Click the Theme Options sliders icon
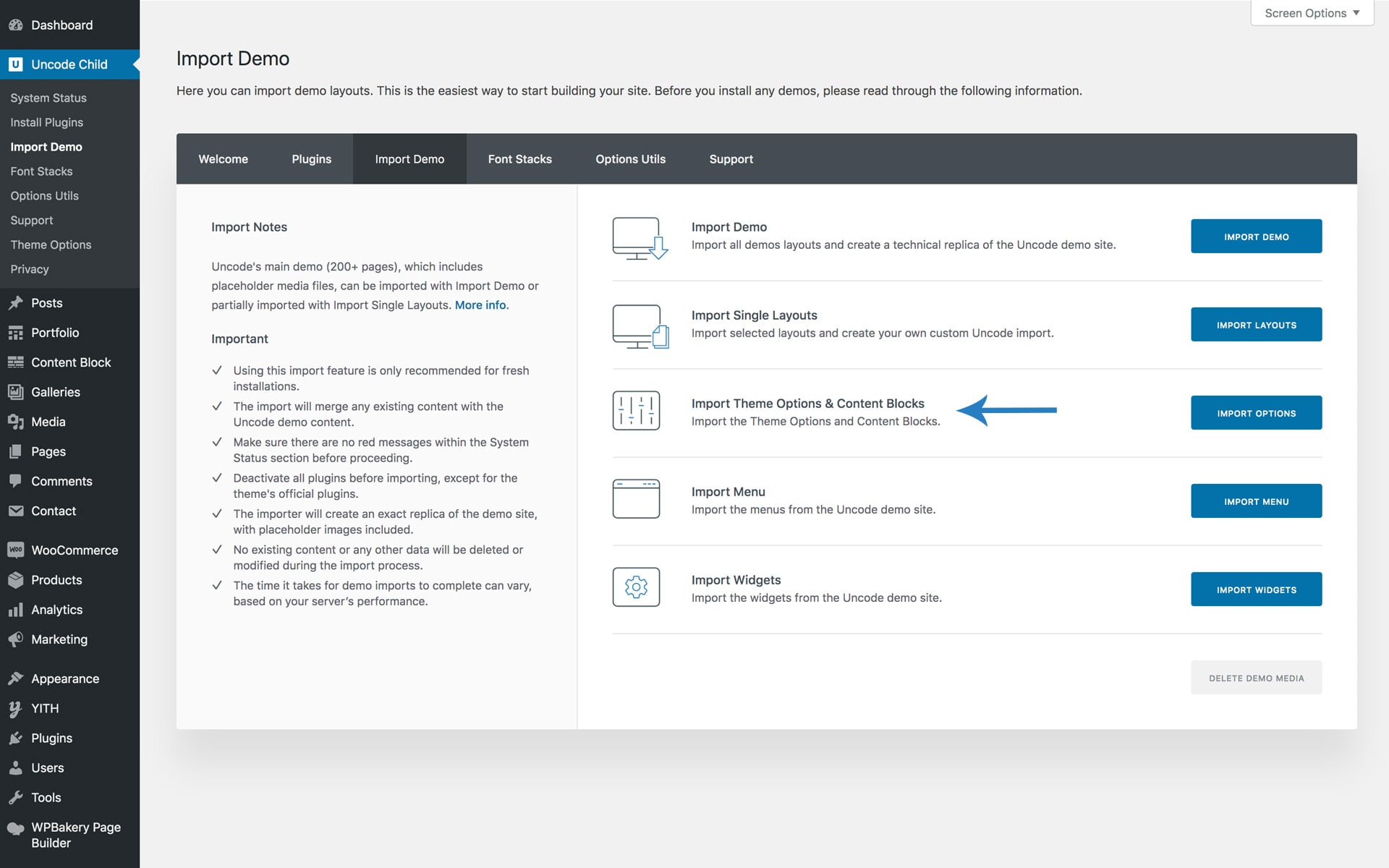Image resolution: width=1389 pixels, height=868 pixels. [636, 410]
